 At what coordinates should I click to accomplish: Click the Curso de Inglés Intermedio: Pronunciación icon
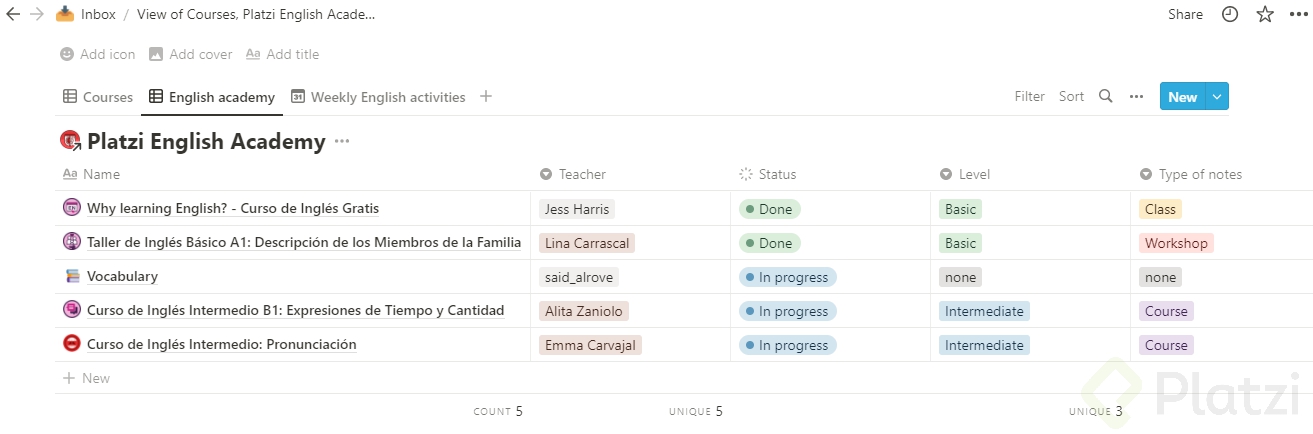(x=72, y=344)
